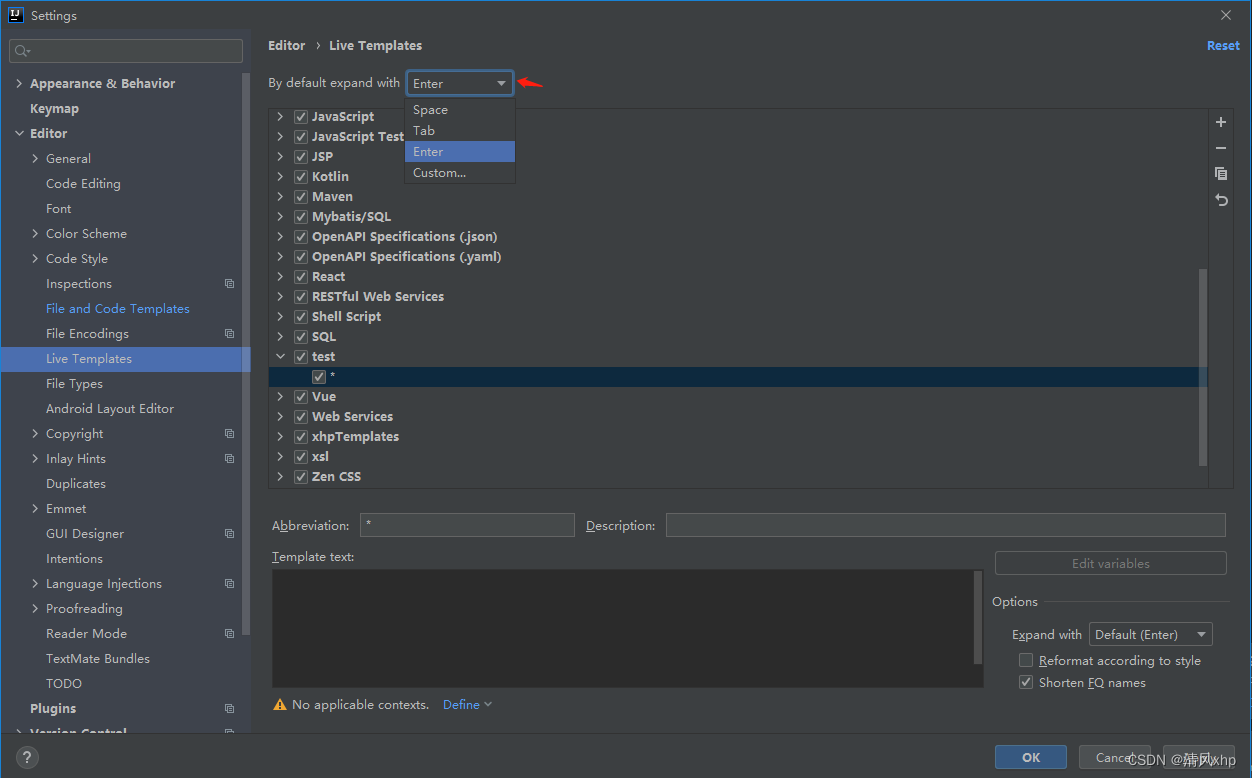Toggle the Reformat according to style checkbox
This screenshot has width=1252, height=778.
coord(1026,660)
